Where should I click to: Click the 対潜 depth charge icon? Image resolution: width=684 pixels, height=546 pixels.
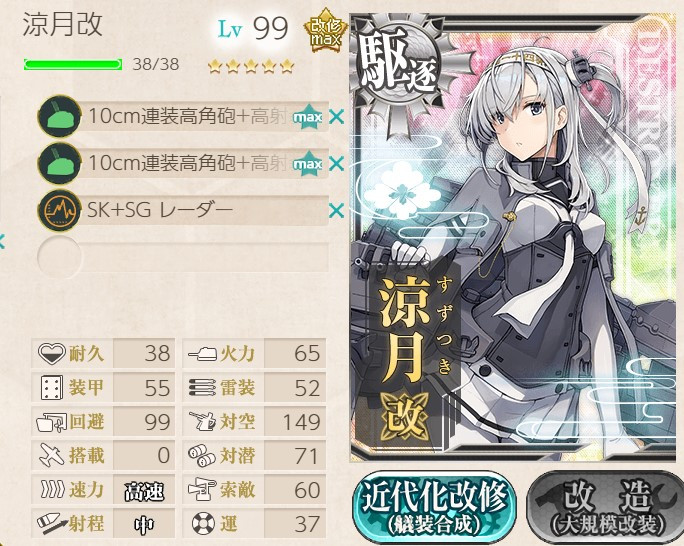202,455
